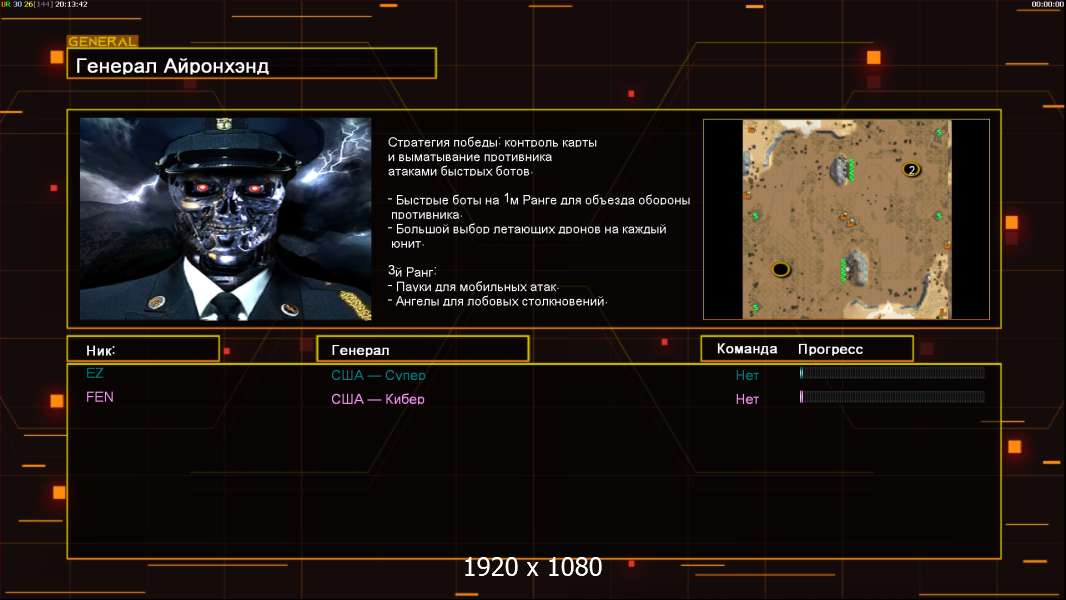Click the 'Прогресс' column header

tap(830, 349)
